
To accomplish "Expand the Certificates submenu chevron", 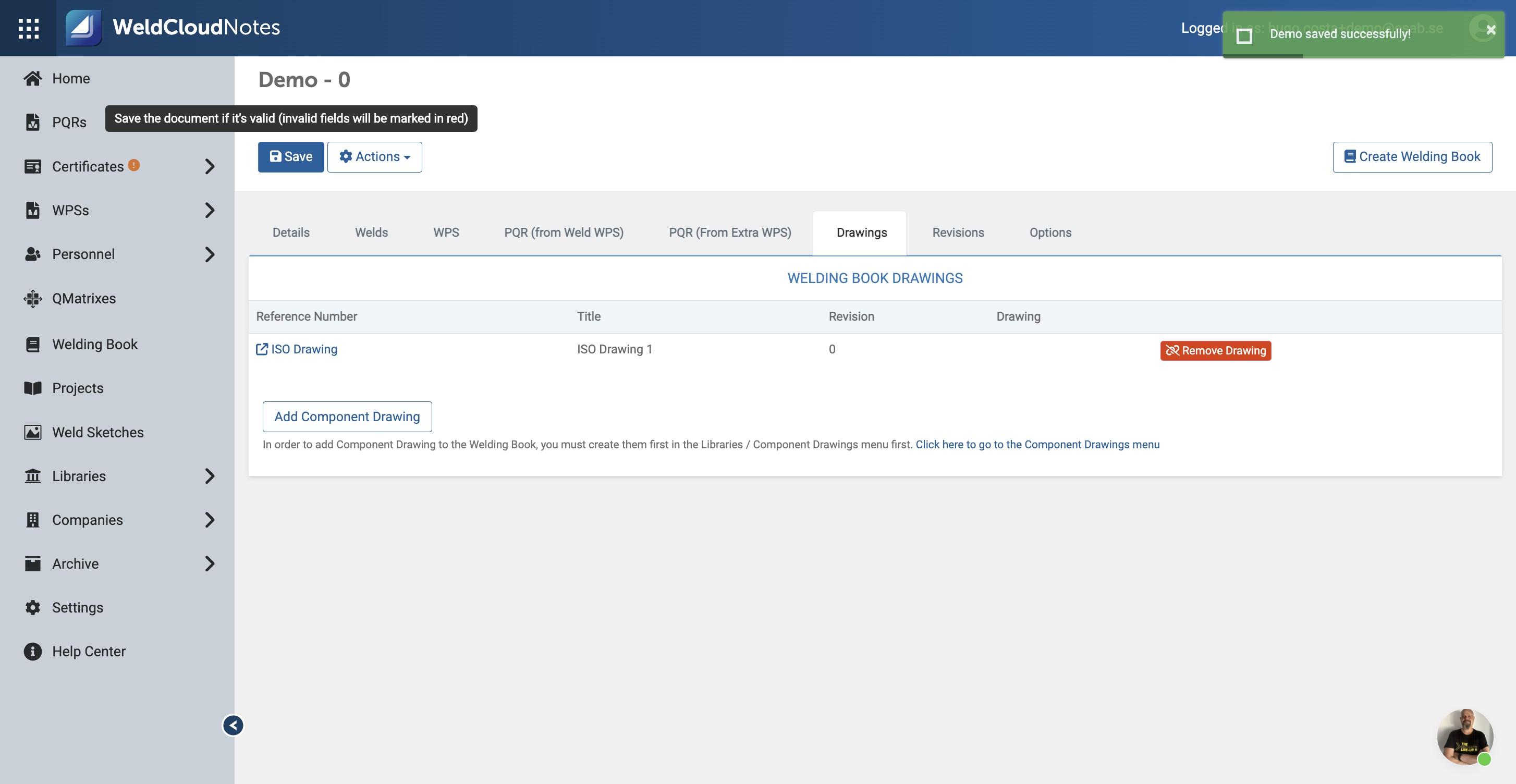I will (210, 166).
